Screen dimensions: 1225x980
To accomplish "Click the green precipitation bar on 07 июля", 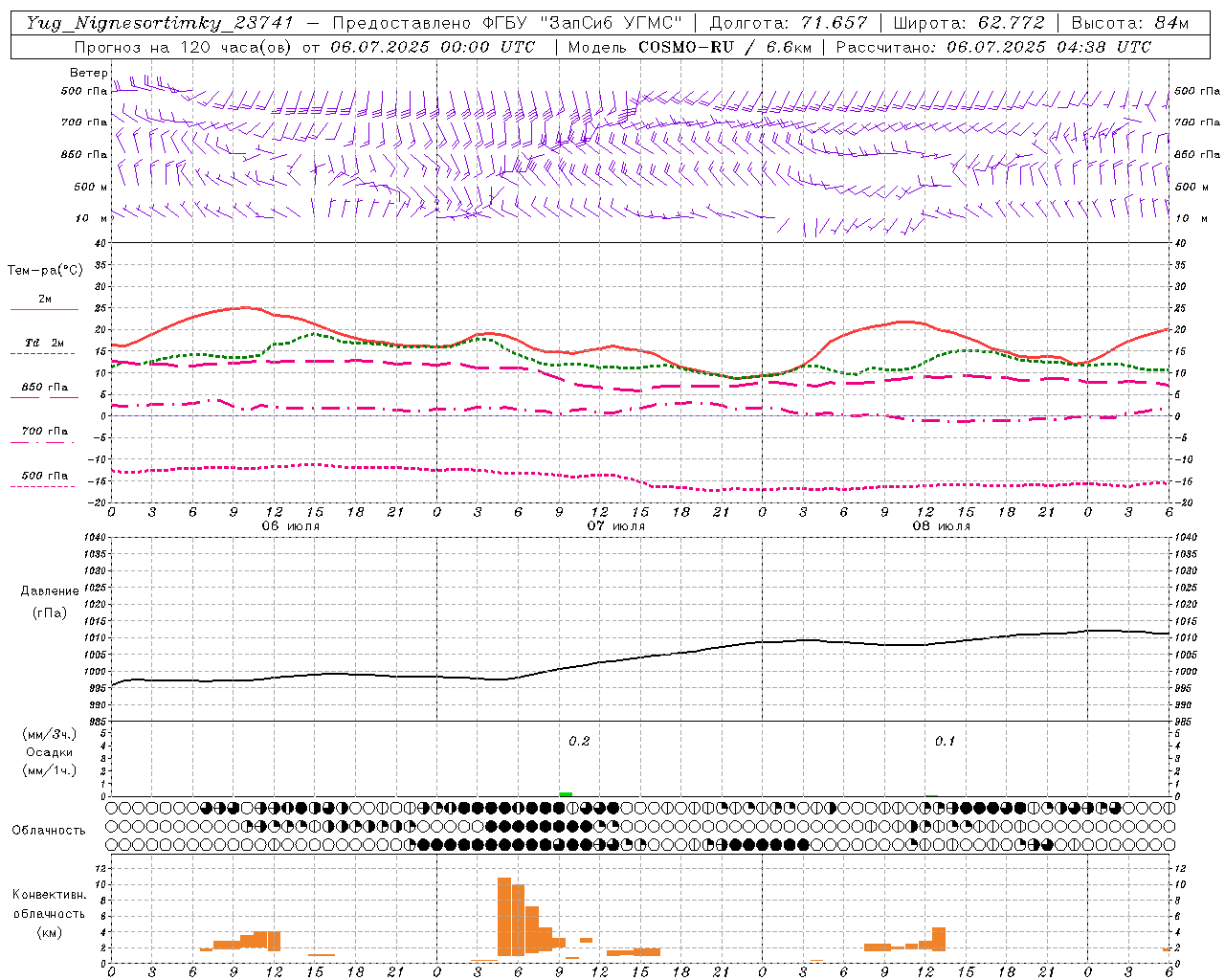I will pyautogui.click(x=566, y=793).
